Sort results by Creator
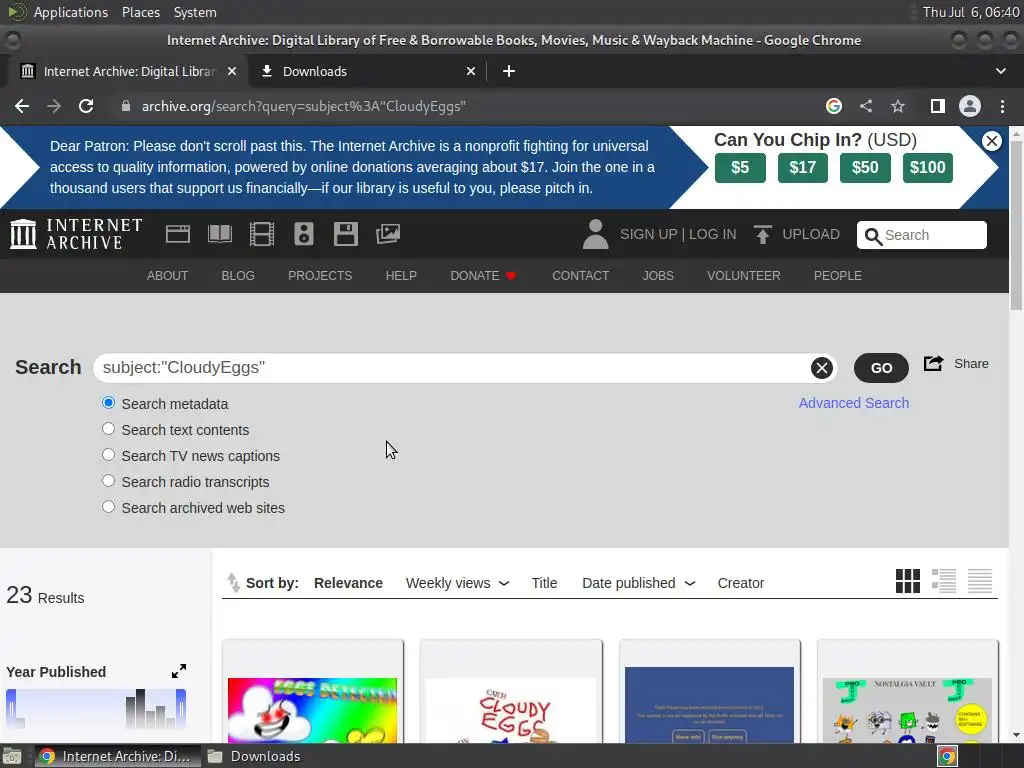This screenshot has height=768, width=1024. click(x=741, y=583)
